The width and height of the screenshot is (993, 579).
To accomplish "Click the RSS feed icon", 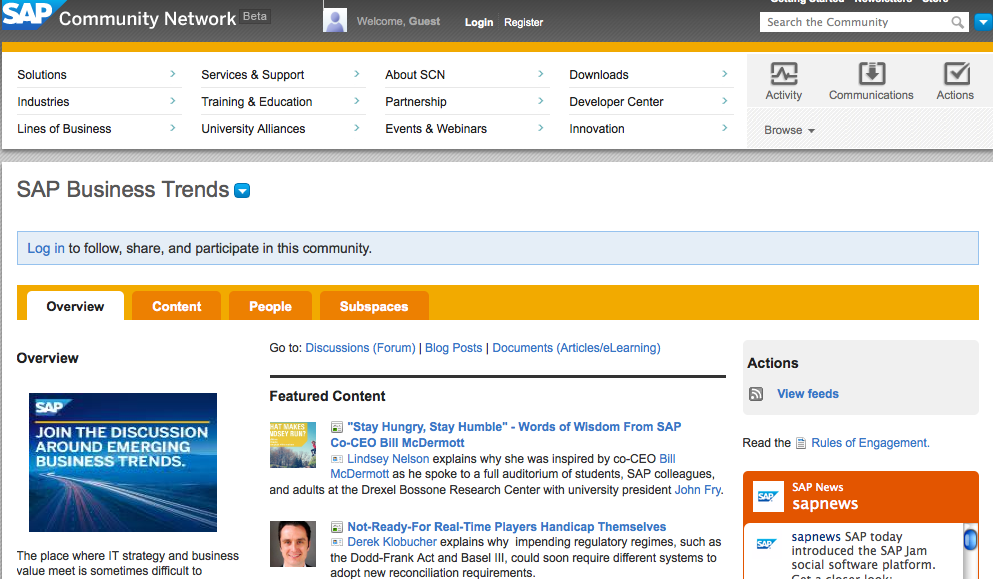I will pyautogui.click(x=757, y=394).
